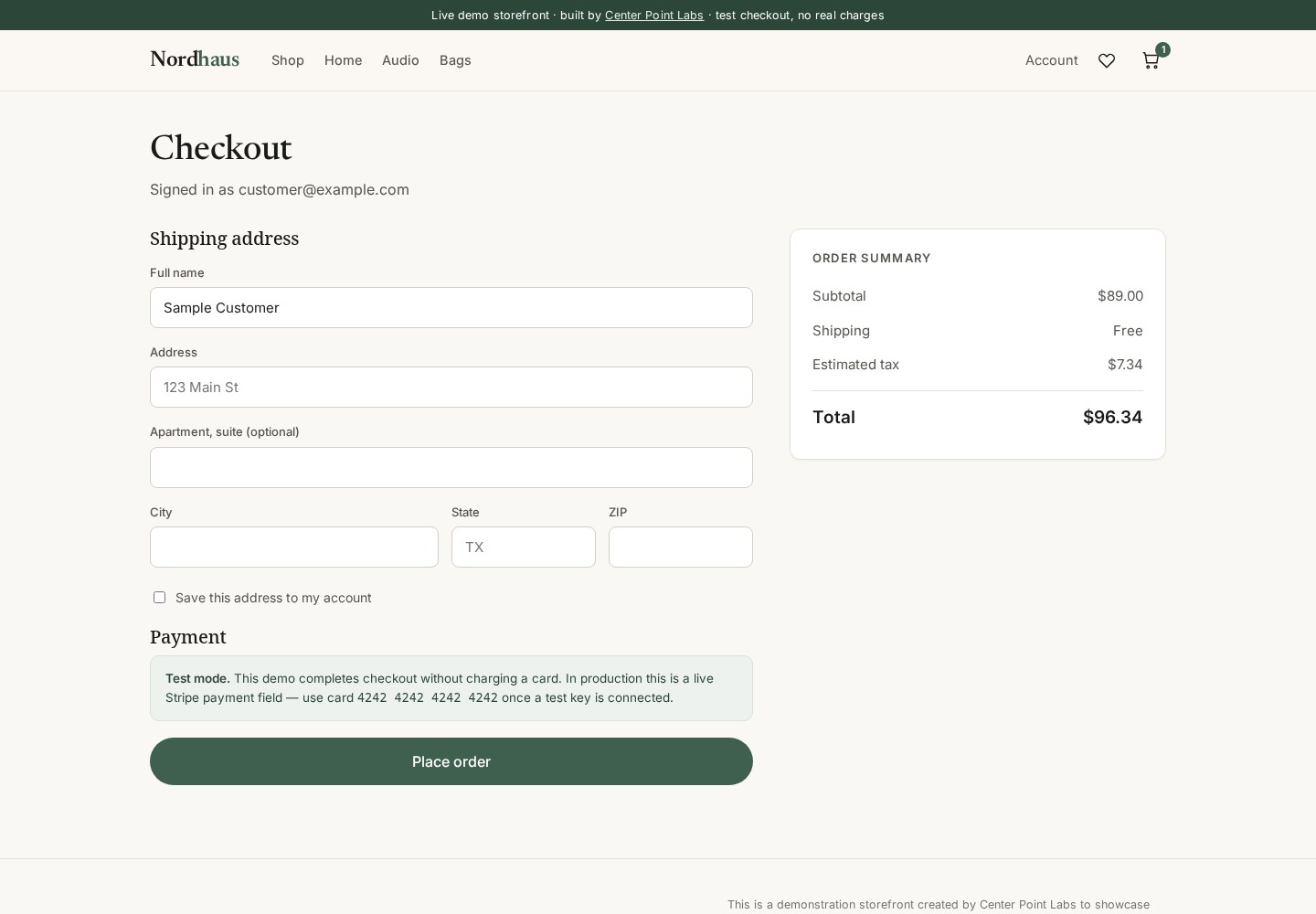The height and width of the screenshot is (914, 1316).
Task: Go to the Nordhaus logo homepage
Action: [x=195, y=59]
